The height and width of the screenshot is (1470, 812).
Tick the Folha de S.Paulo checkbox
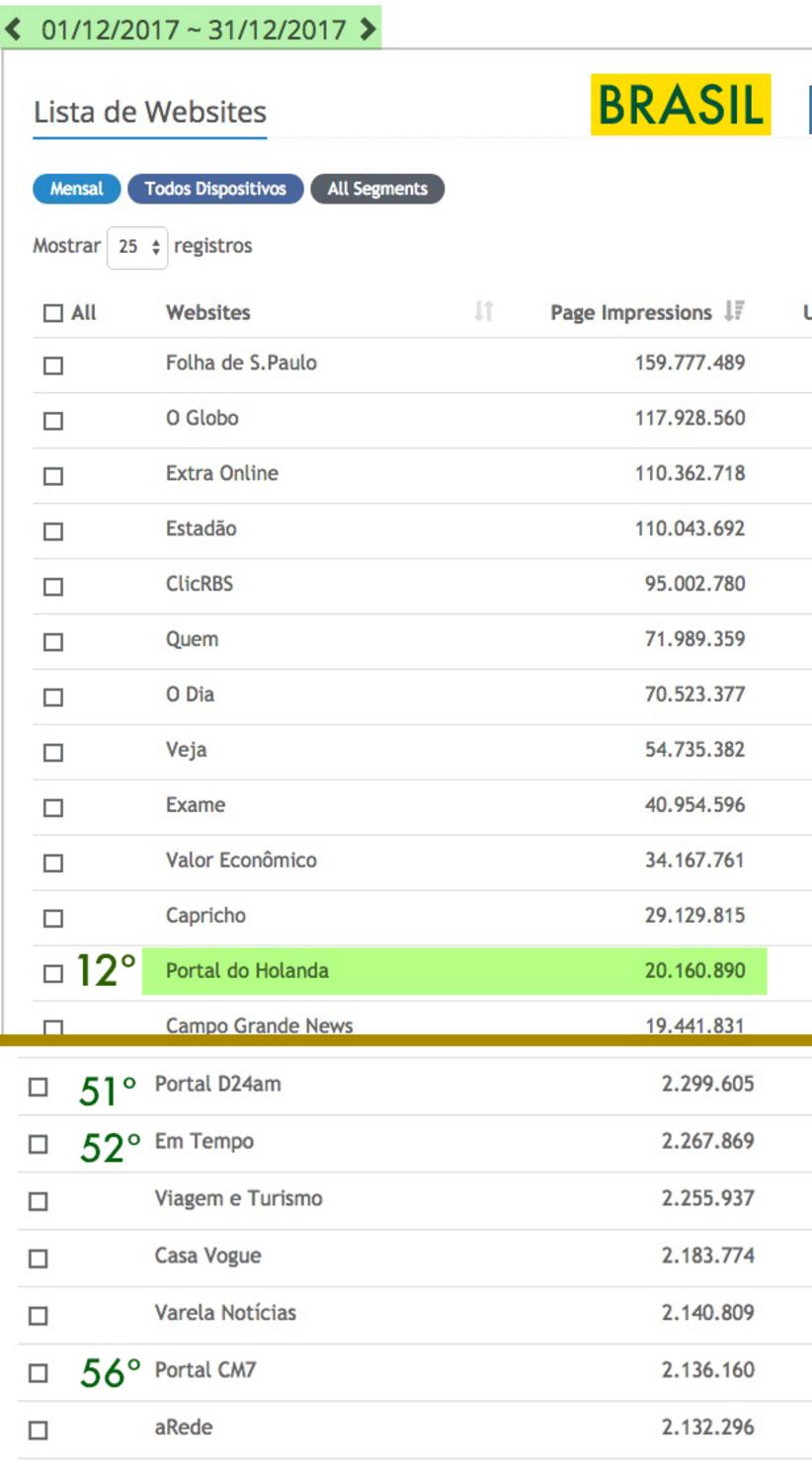click(53, 366)
